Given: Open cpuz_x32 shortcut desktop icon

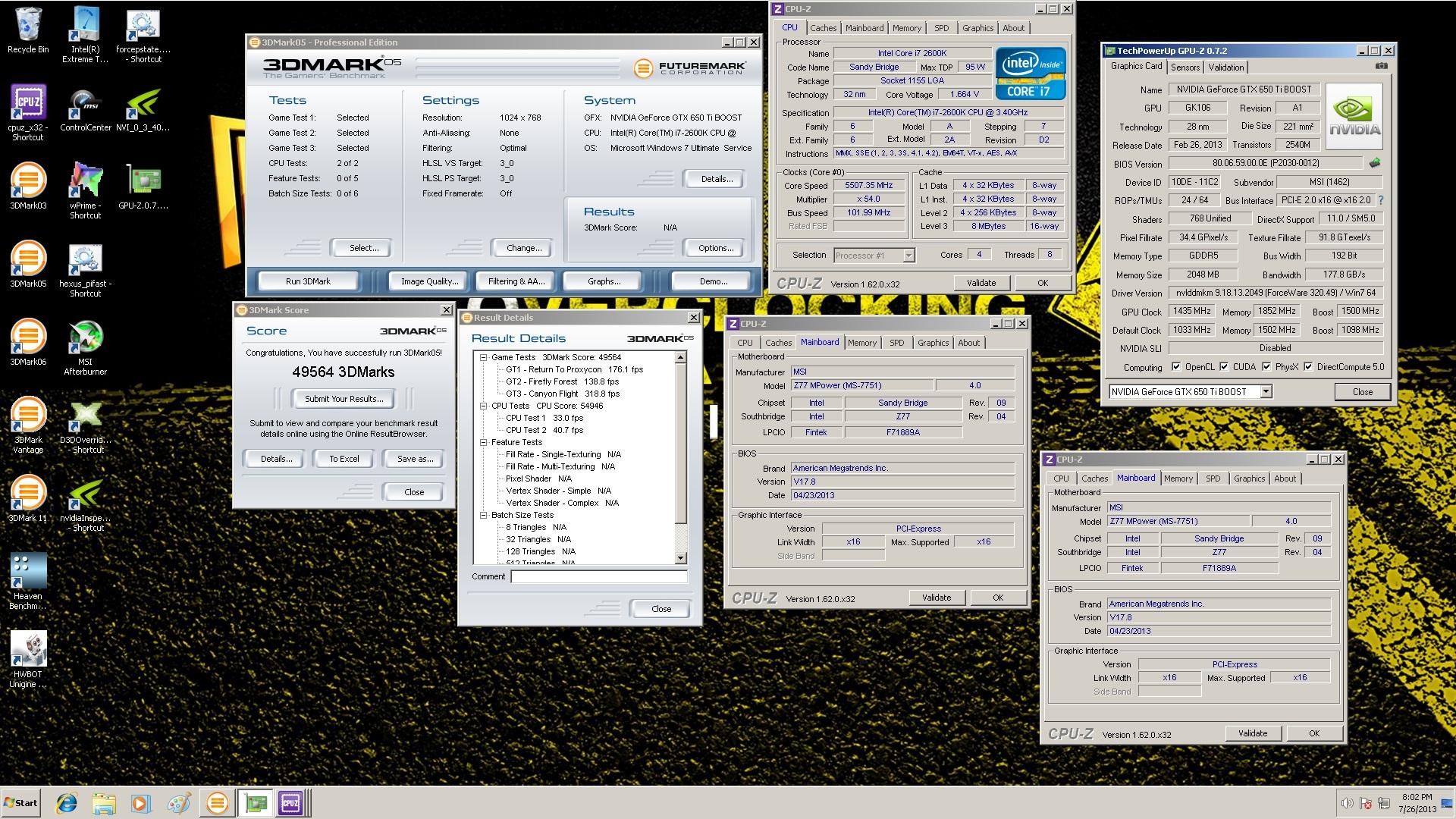Looking at the screenshot, I should (28, 112).
